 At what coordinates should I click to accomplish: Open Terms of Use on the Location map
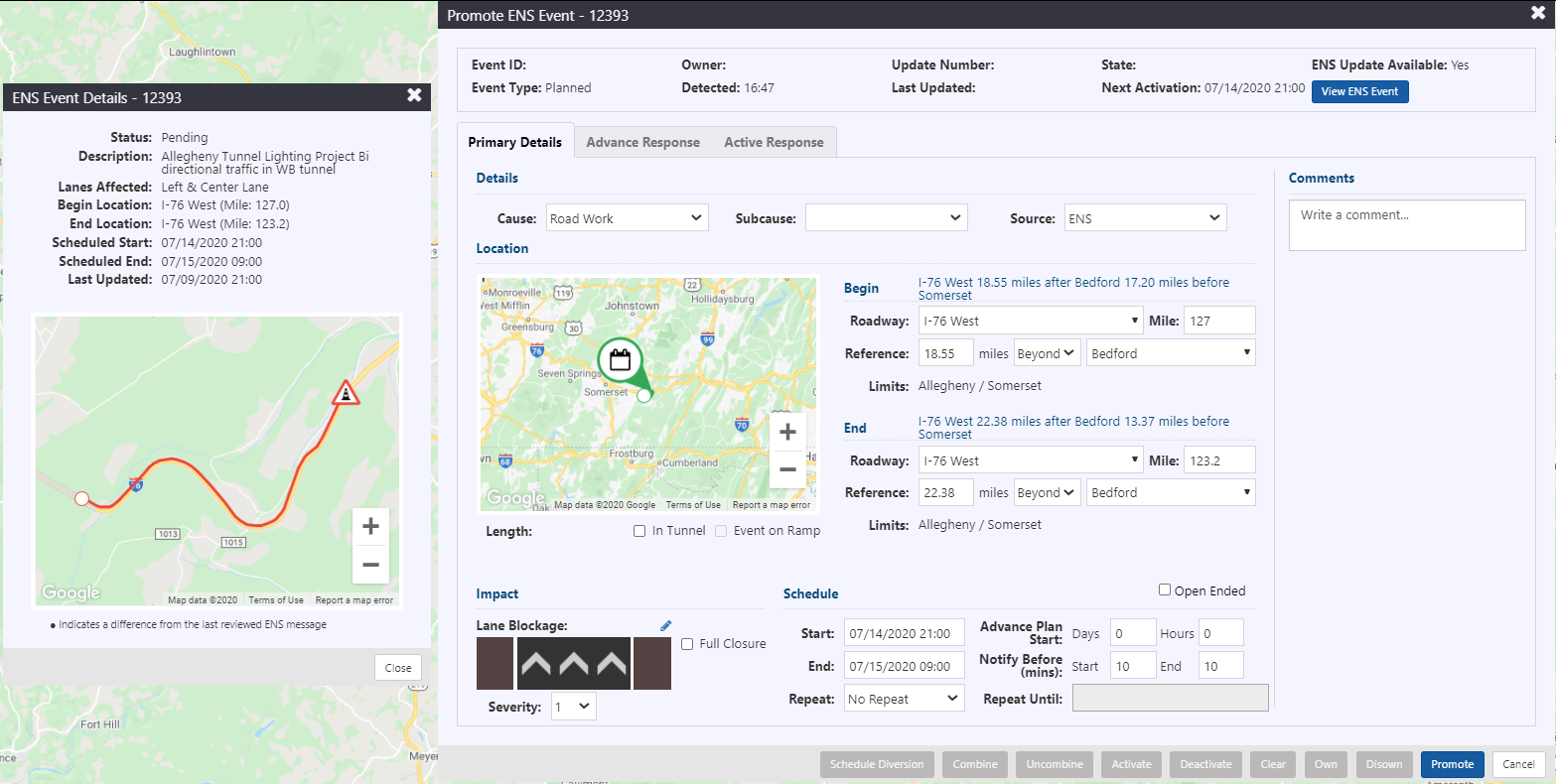tap(693, 505)
